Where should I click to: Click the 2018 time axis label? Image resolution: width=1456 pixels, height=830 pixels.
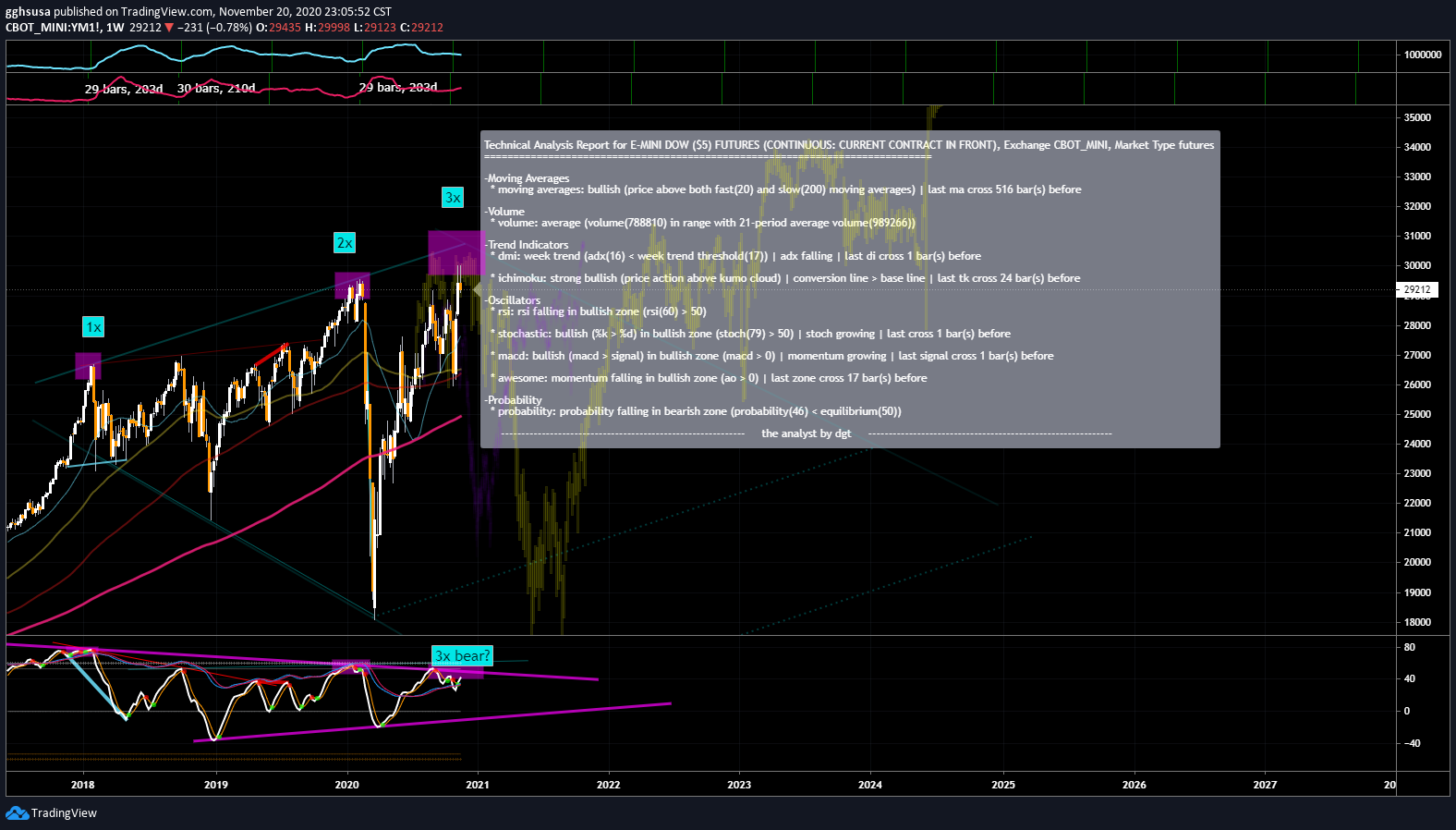tap(83, 785)
